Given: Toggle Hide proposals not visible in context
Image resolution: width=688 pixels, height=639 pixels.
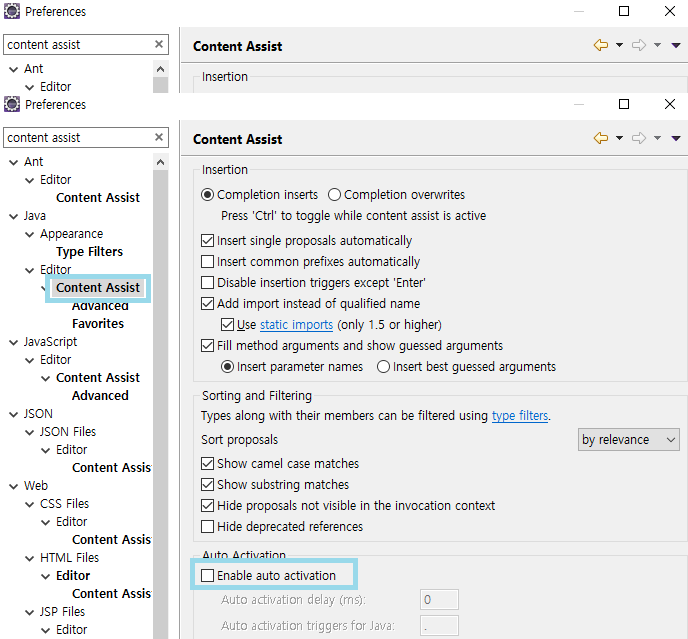Looking at the screenshot, I should click(x=207, y=506).
